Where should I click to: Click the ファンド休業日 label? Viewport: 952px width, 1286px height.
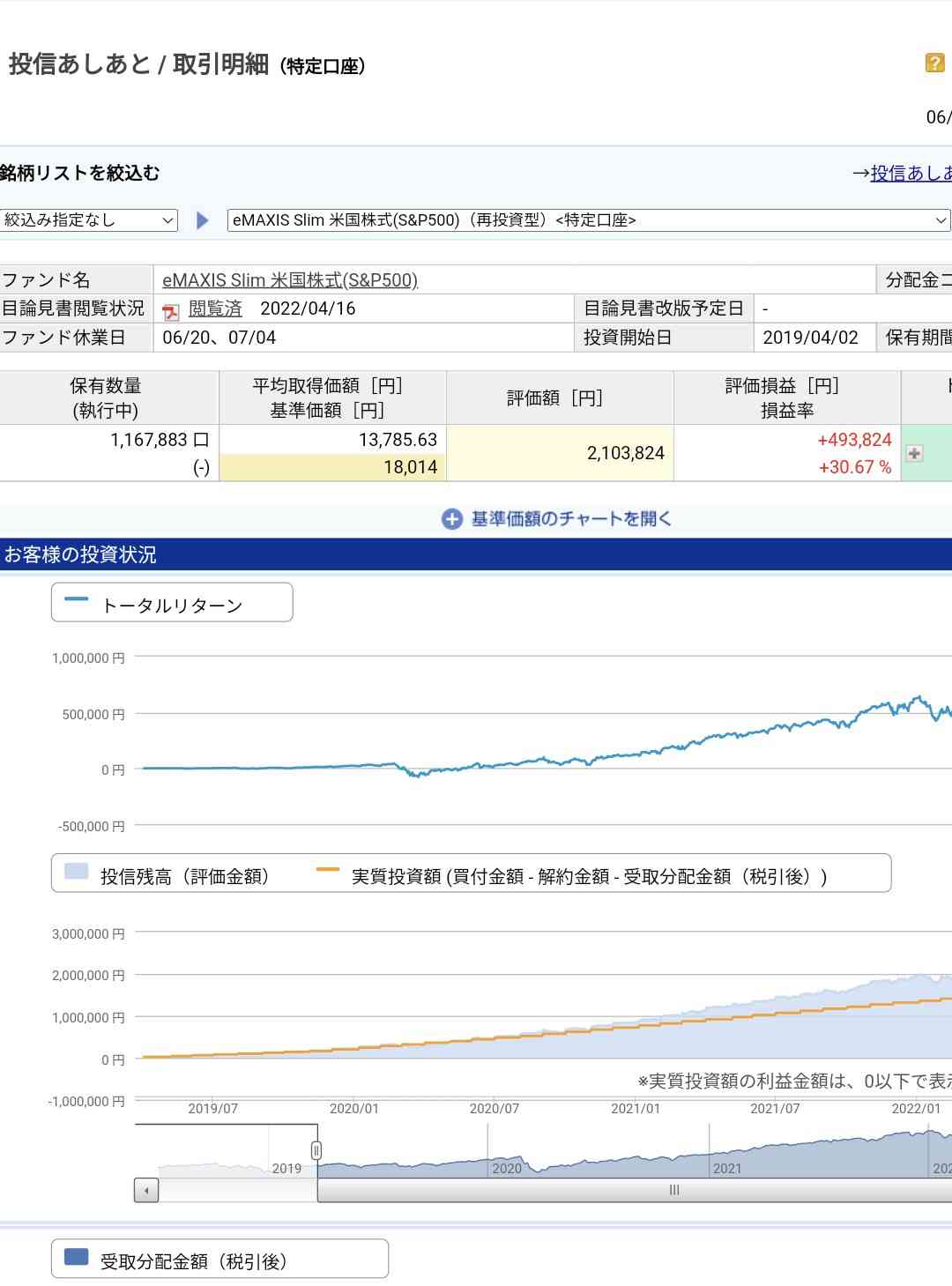[63, 338]
